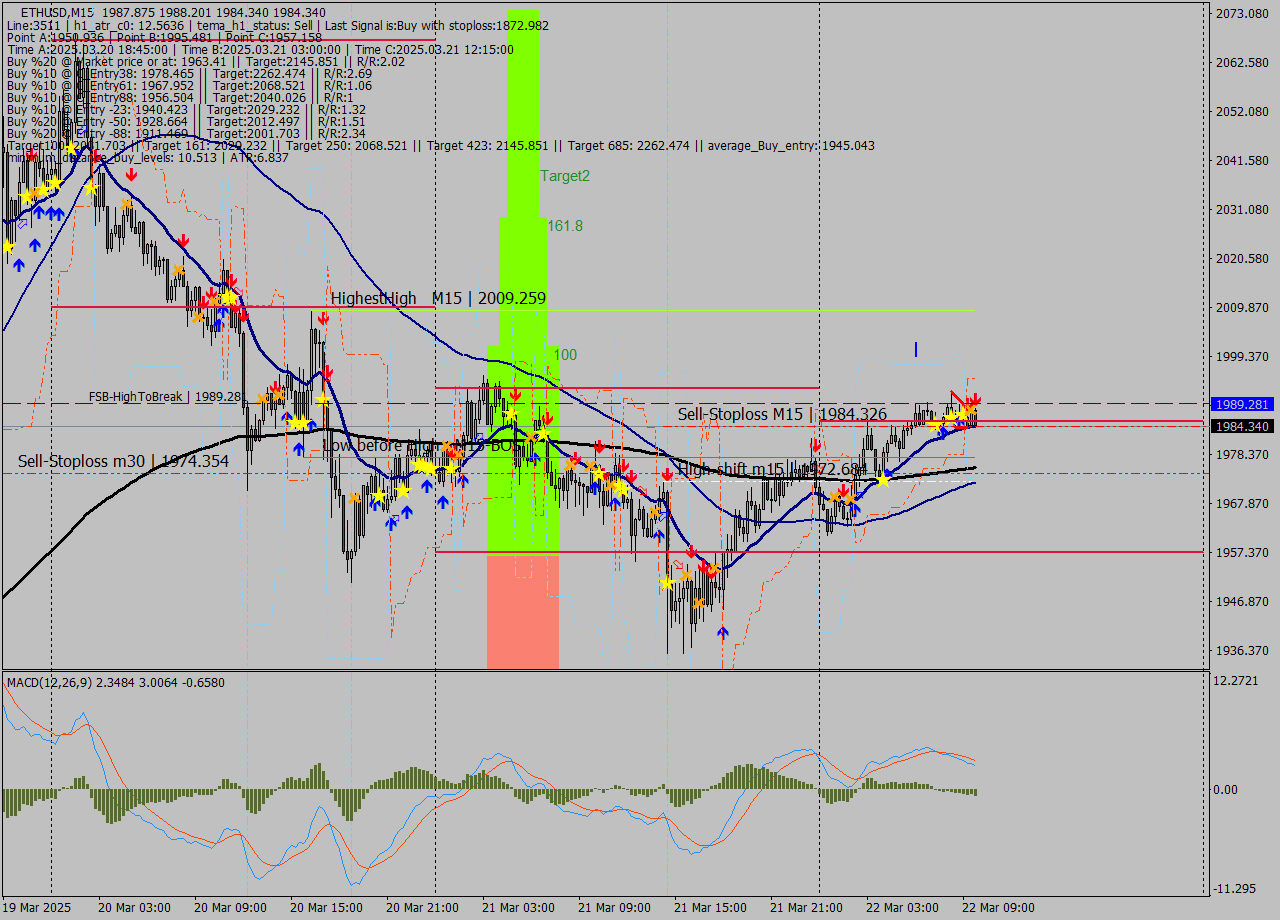
Task: Click the 161.8 Fibonacci level label
Action: pos(568,224)
